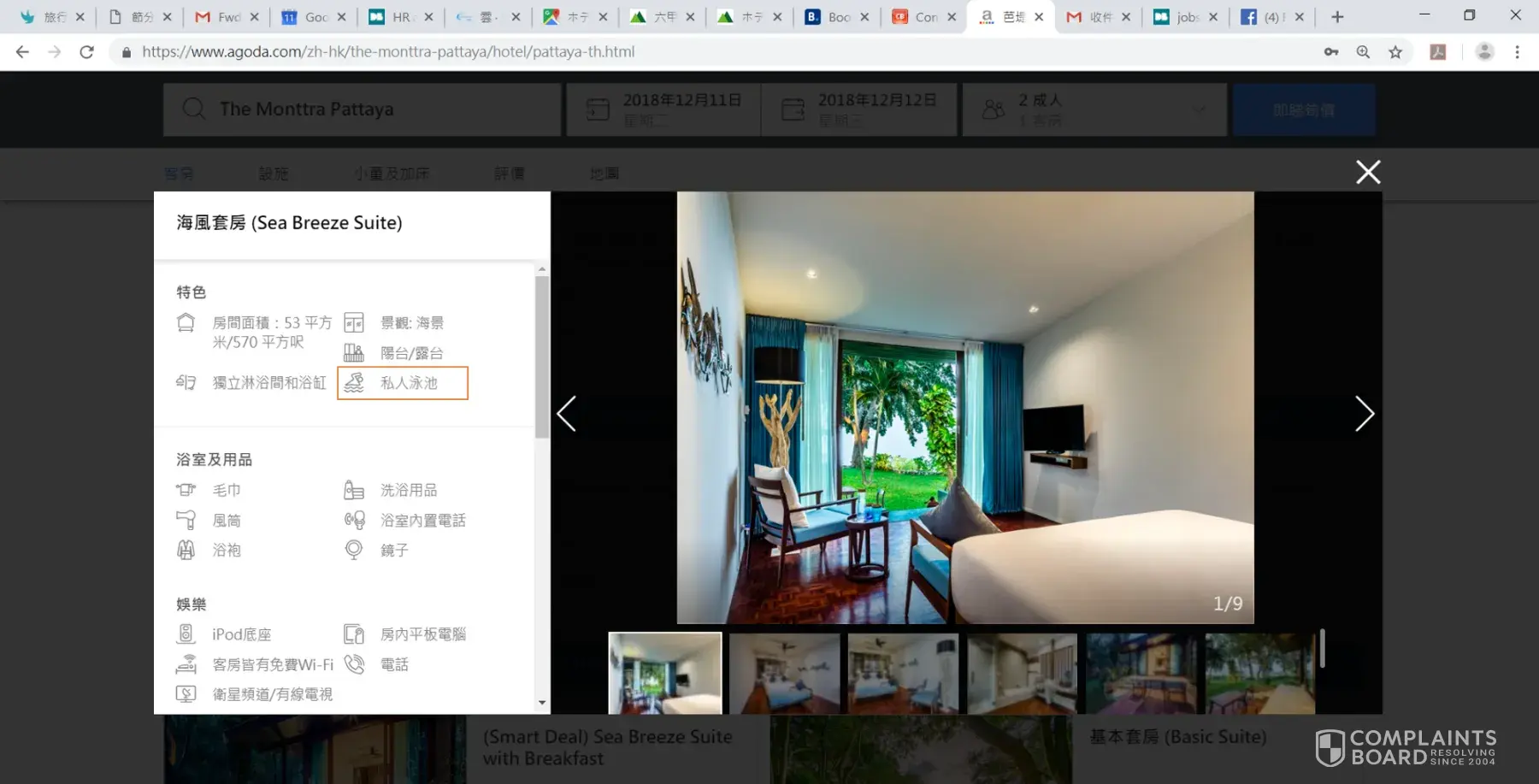Reload the Agoda page
Image resolution: width=1539 pixels, height=784 pixels.
(x=86, y=52)
